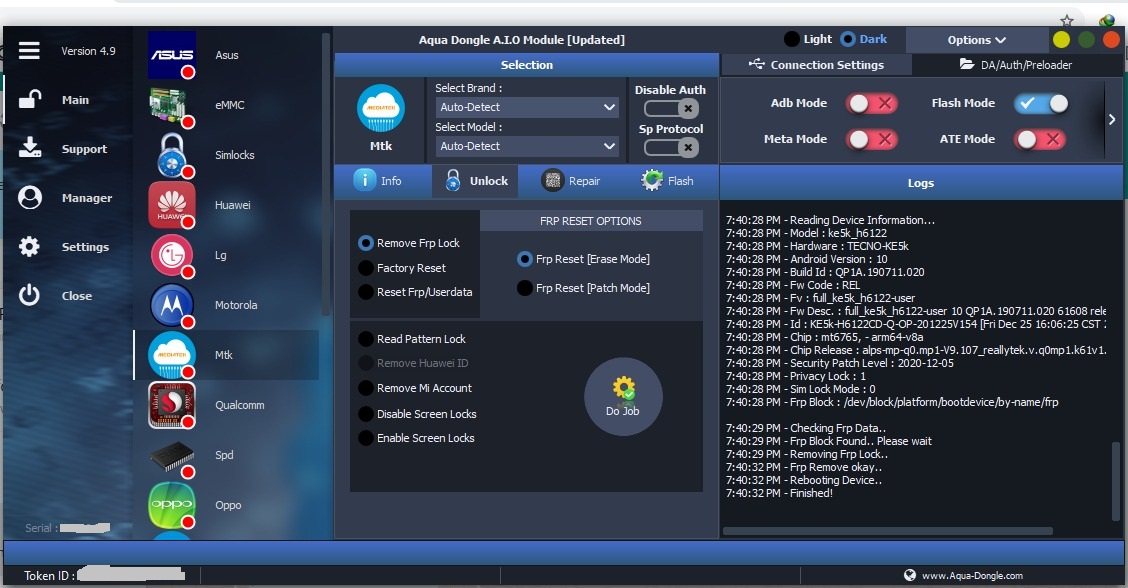Click the hamburger menu icon

(29, 51)
